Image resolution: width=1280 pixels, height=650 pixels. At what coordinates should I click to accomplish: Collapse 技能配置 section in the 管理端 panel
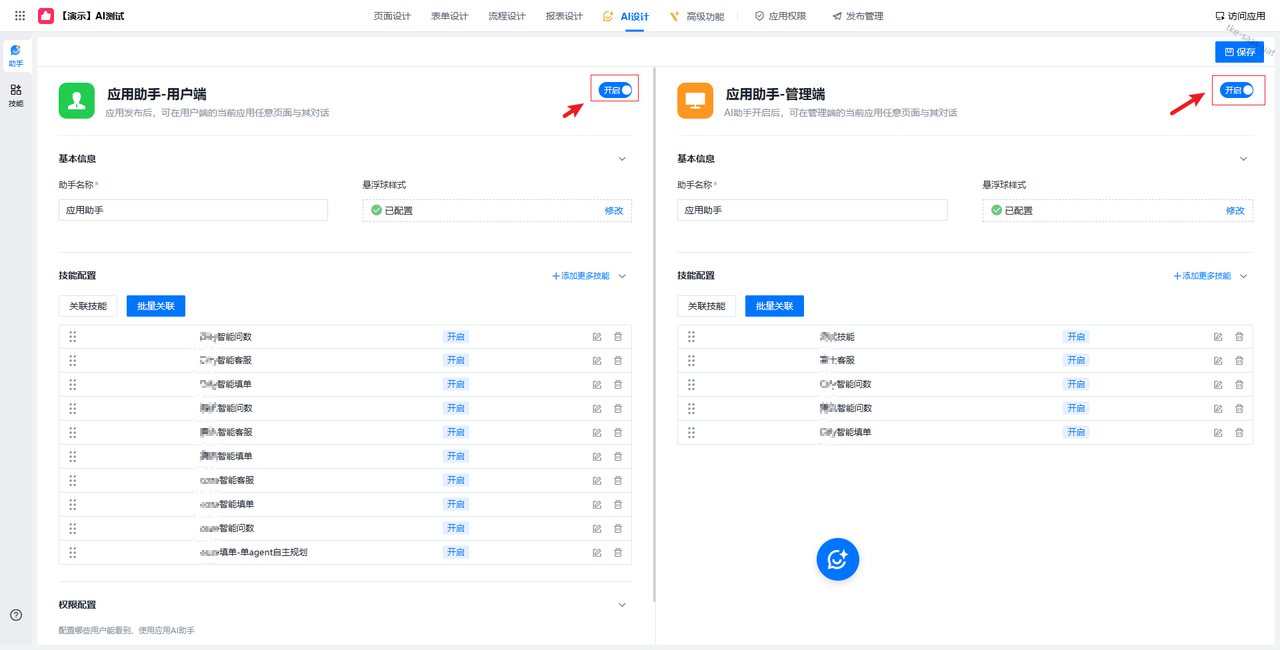1244,276
